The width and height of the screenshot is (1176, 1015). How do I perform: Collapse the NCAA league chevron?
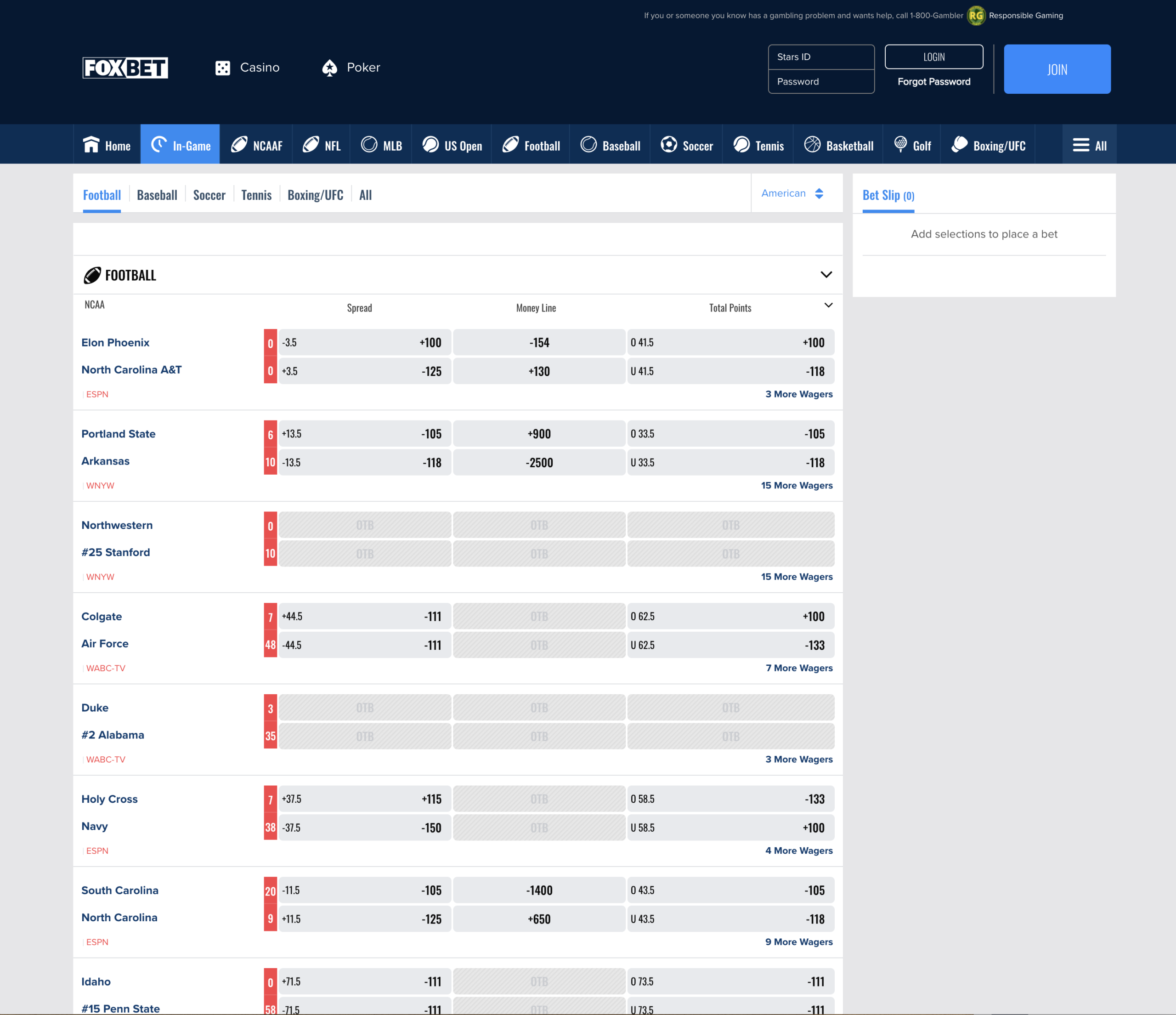828,306
